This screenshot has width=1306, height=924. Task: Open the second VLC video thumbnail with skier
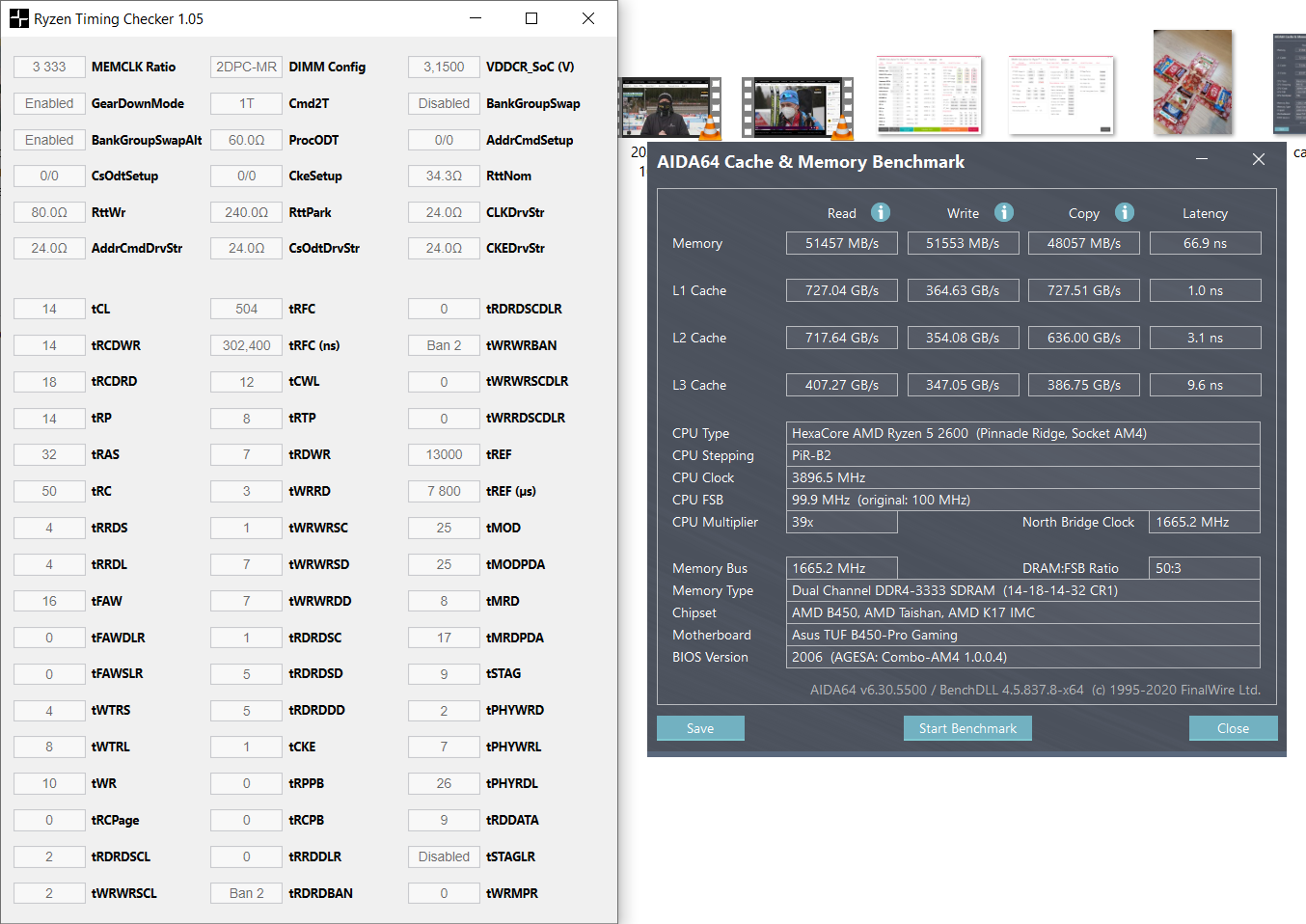[798, 108]
